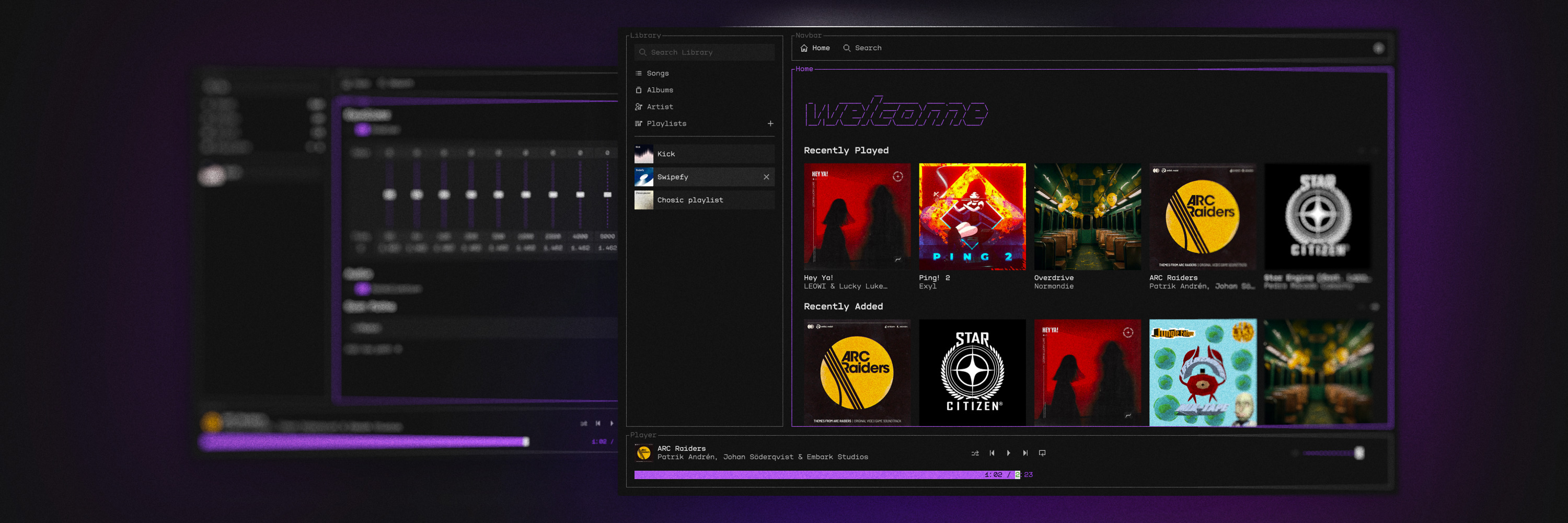The image size is (1568, 523).
Task: Click the Home icon in the navbar
Action: (804, 48)
